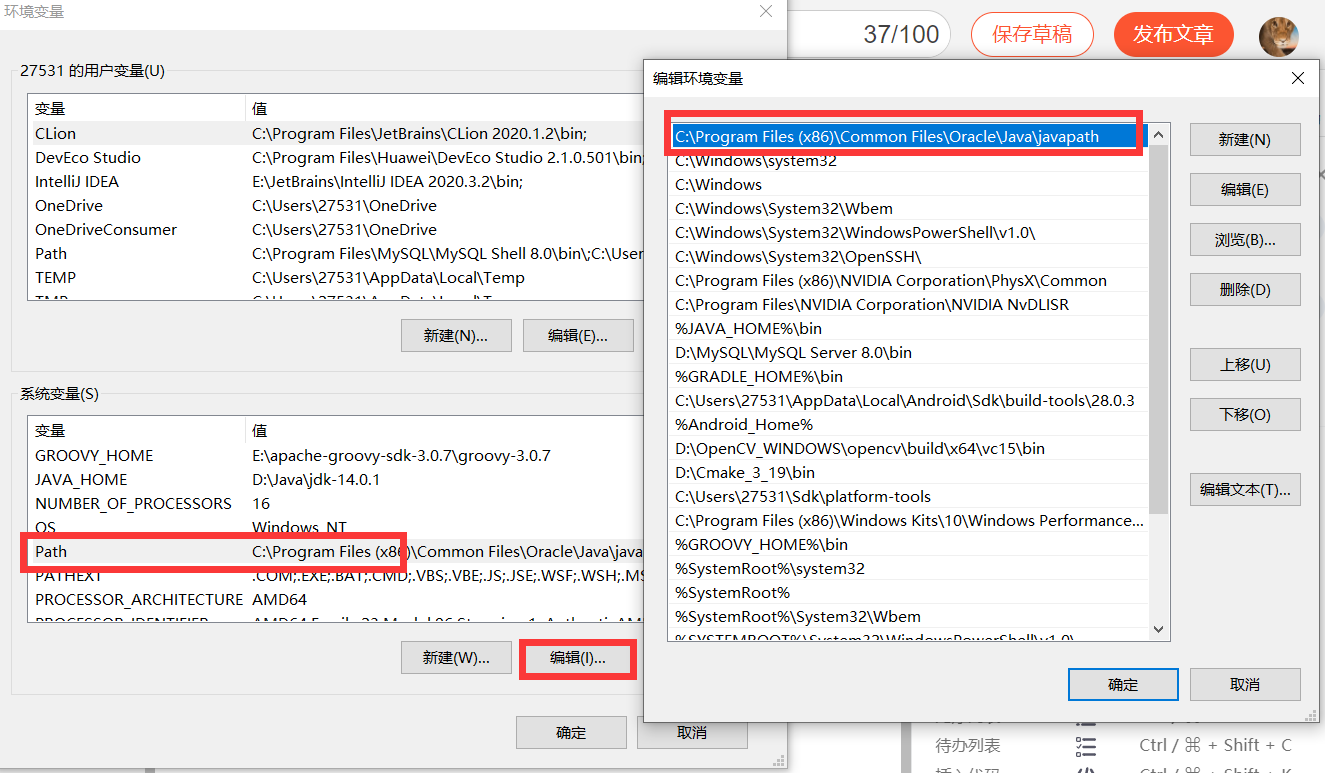Click 浏览(B)... to browse for a path
Image resolution: width=1325 pixels, height=773 pixels.
click(x=1244, y=239)
